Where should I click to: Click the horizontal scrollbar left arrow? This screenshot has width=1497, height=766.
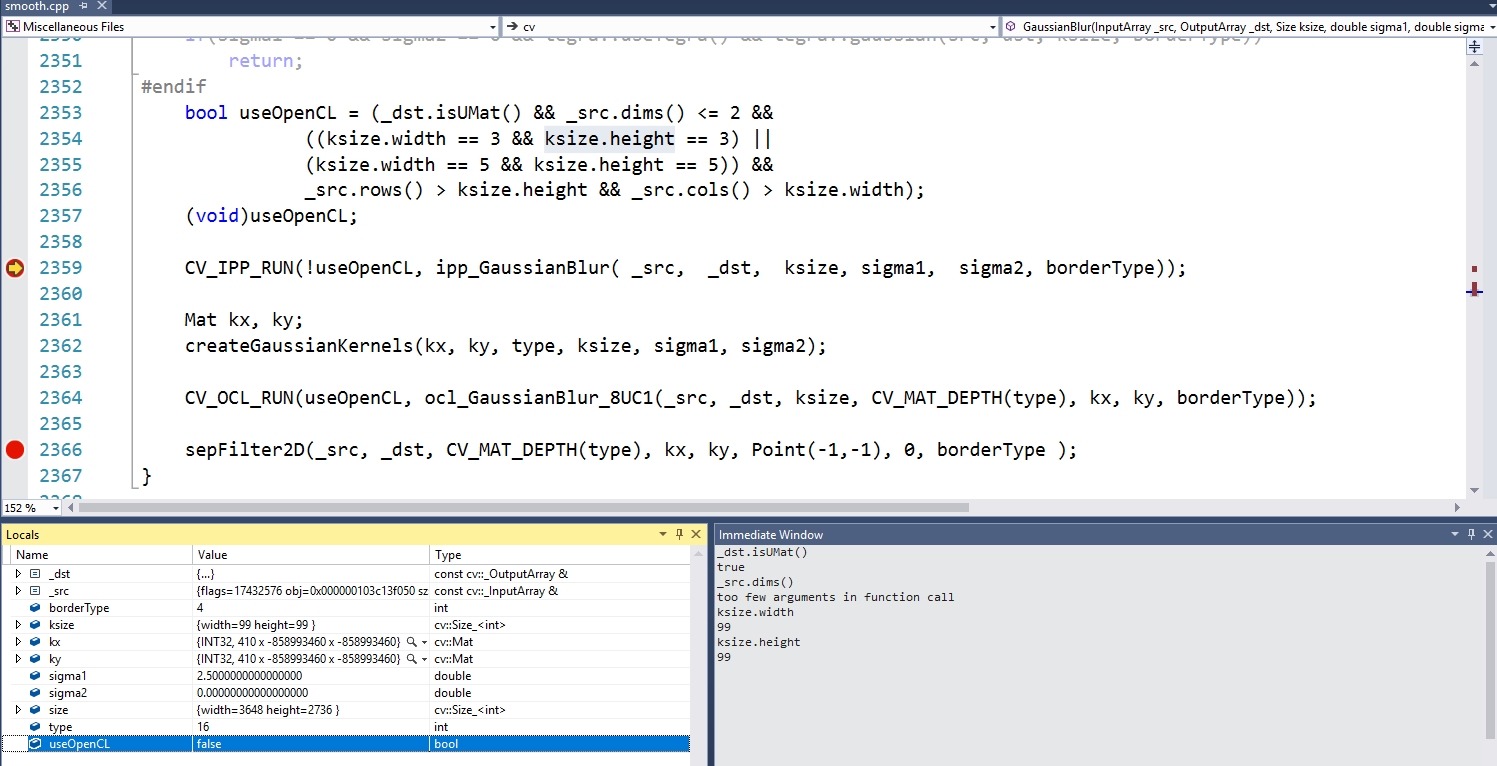(x=70, y=508)
